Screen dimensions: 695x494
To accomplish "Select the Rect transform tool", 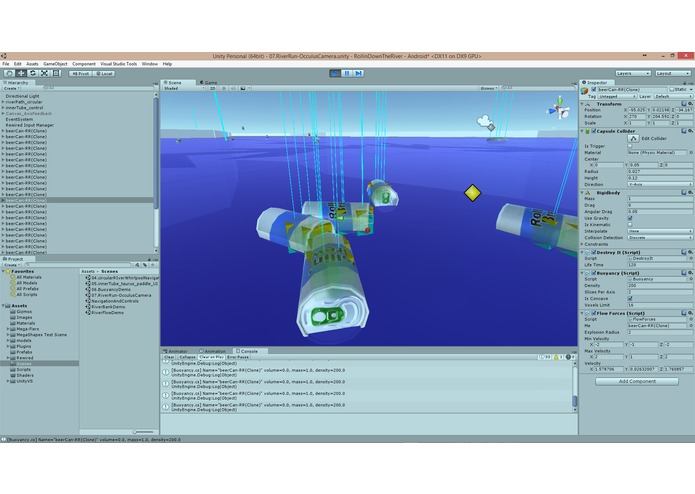I will pyautogui.click(x=56, y=73).
